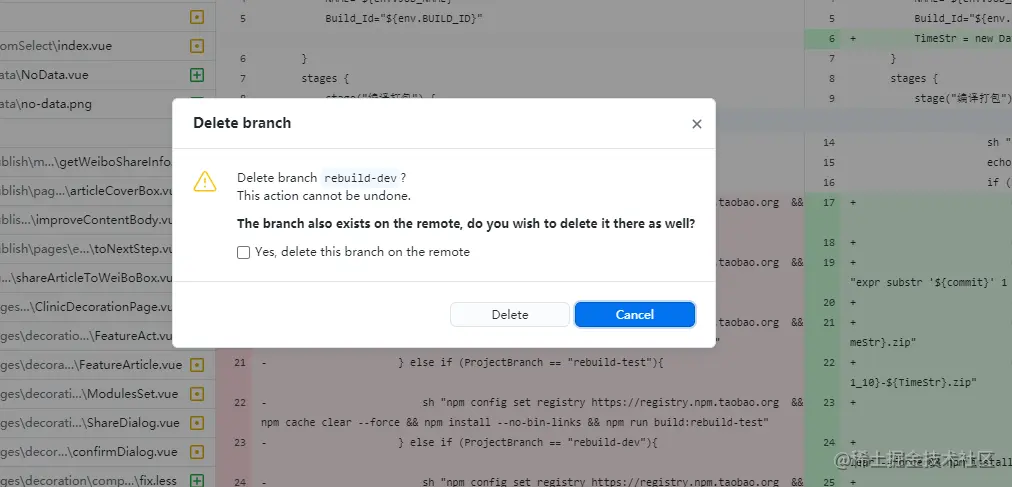Enable 'Yes, delete this branch on the remote'
Viewport: 1012px width, 487px height.
pyautogui.click(x=243, y=252)
